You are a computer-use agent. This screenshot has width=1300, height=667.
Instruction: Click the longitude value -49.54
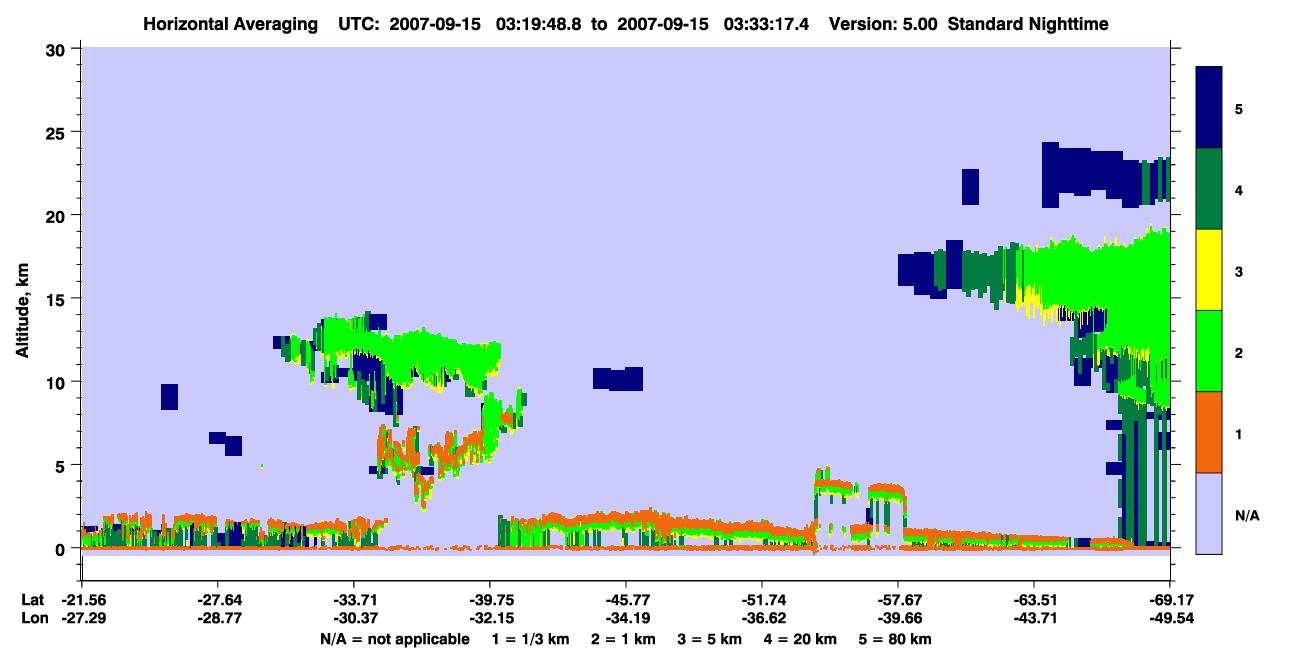point(1170,619)
